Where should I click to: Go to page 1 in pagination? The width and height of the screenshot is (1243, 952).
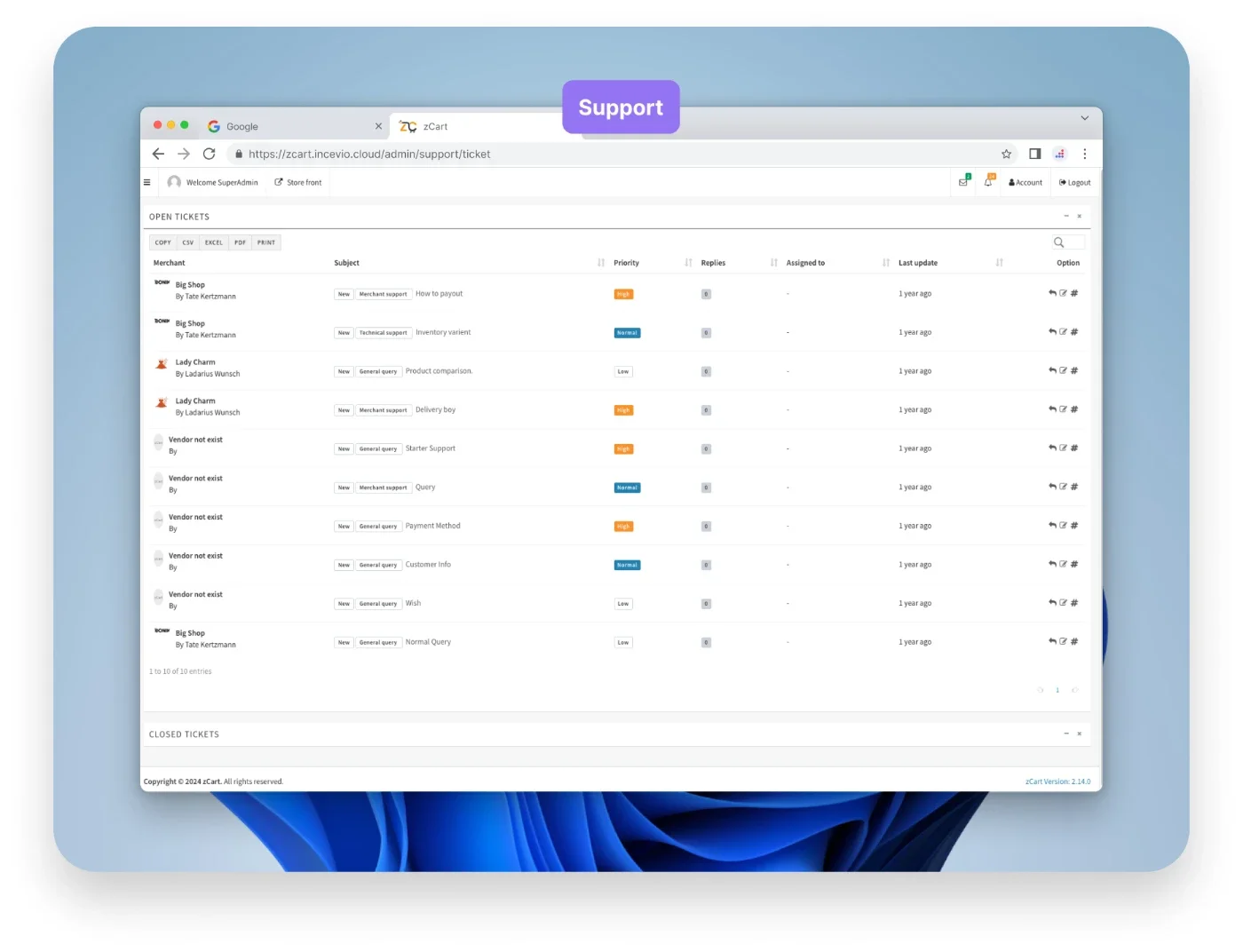1057,690
